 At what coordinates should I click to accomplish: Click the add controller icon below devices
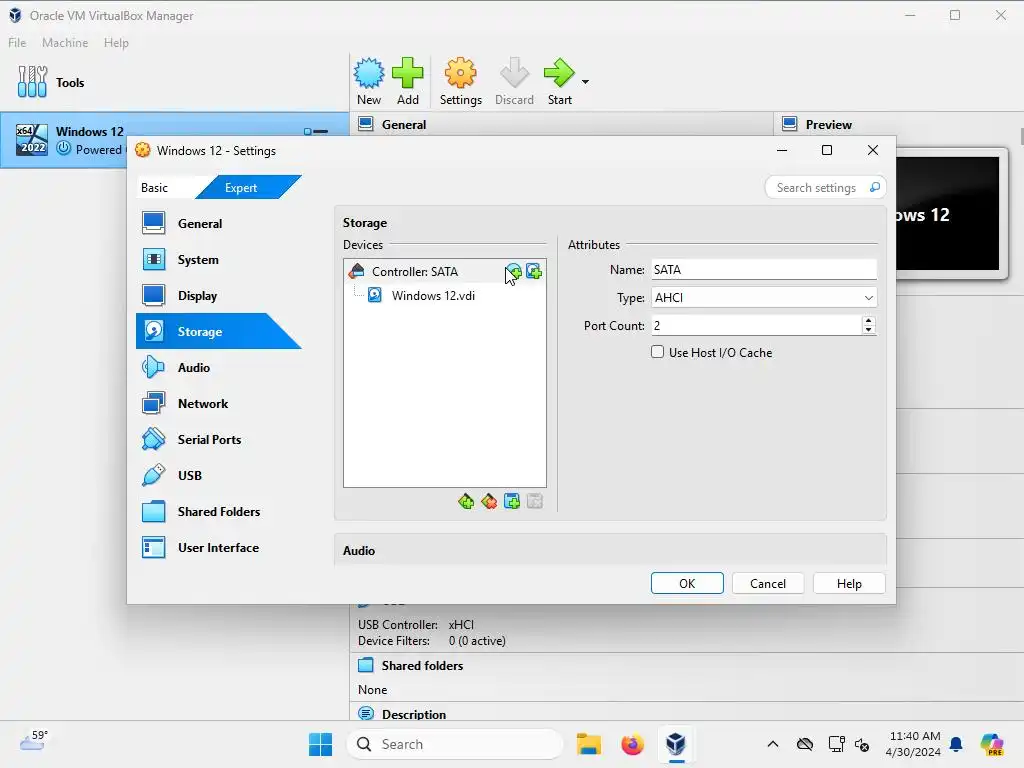466,502
